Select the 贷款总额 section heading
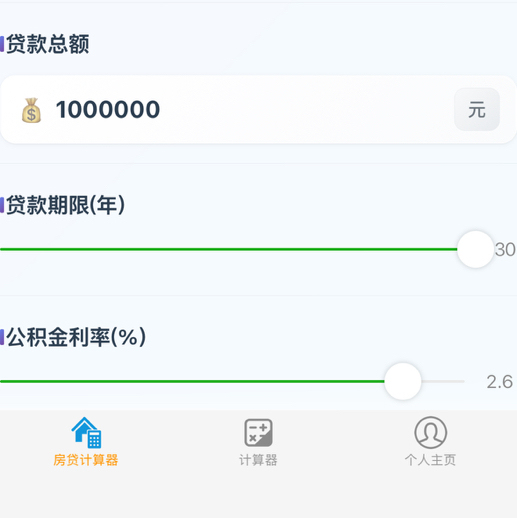The image size is (517, 518). (48, 44)
